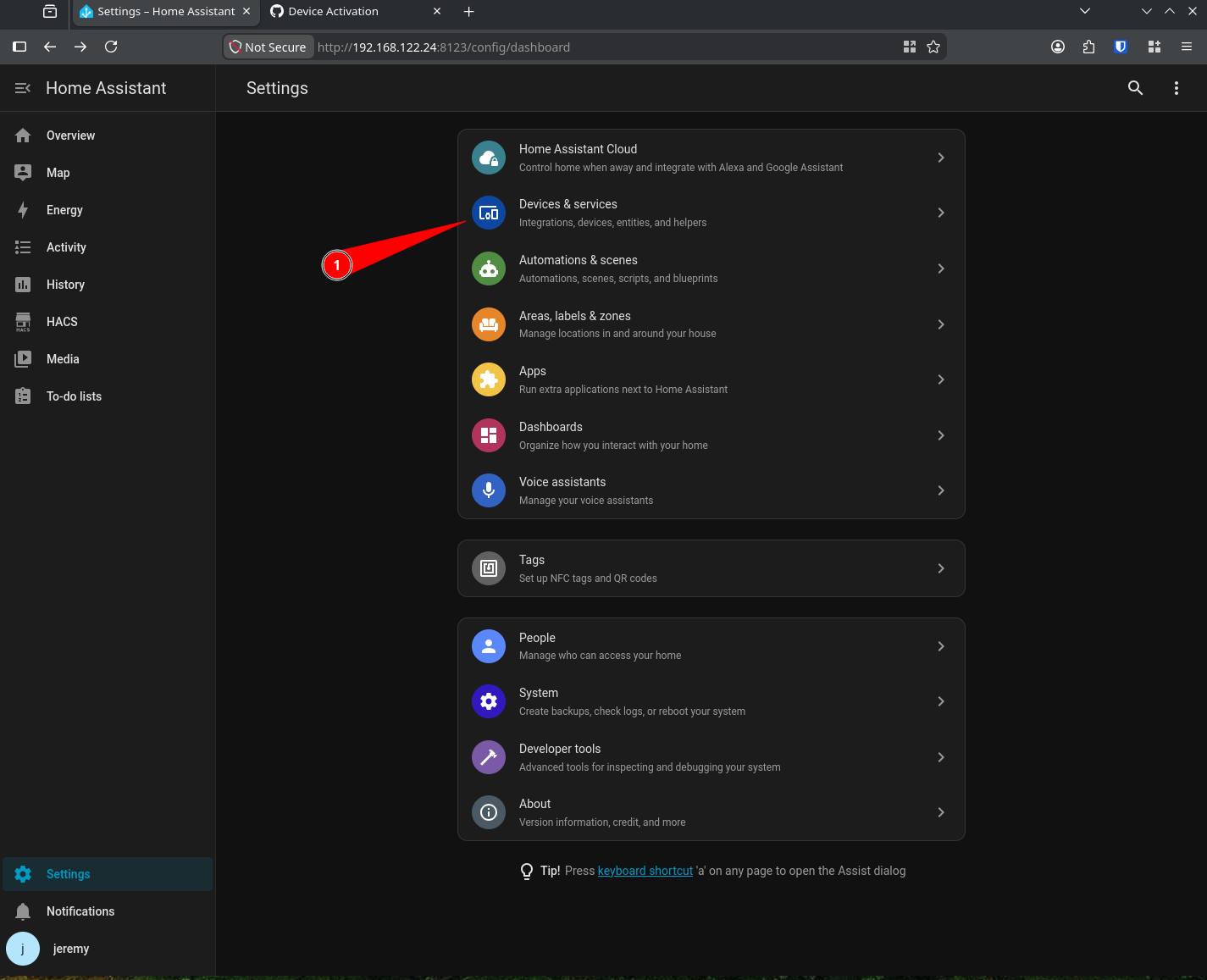Expand Tags via its chevron arrow
The image size is (1207, 980).
[x=941, y=568]
